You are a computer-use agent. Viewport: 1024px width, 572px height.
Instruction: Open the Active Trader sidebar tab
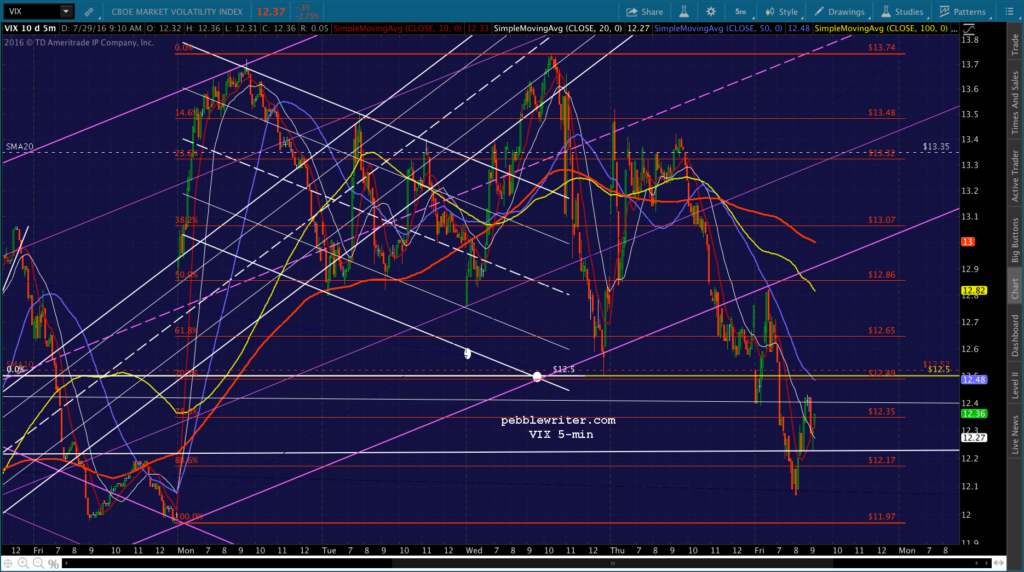pos(1015,176)
